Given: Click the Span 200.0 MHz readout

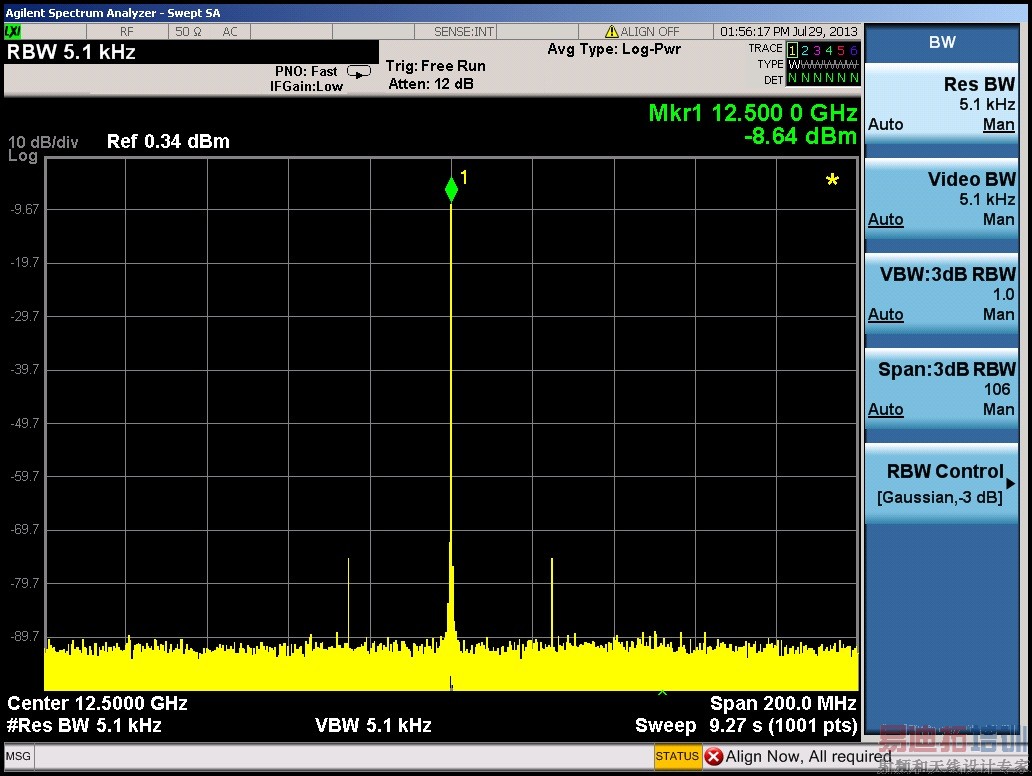Looking at the screenshot, I should click(x=783, y=703).
